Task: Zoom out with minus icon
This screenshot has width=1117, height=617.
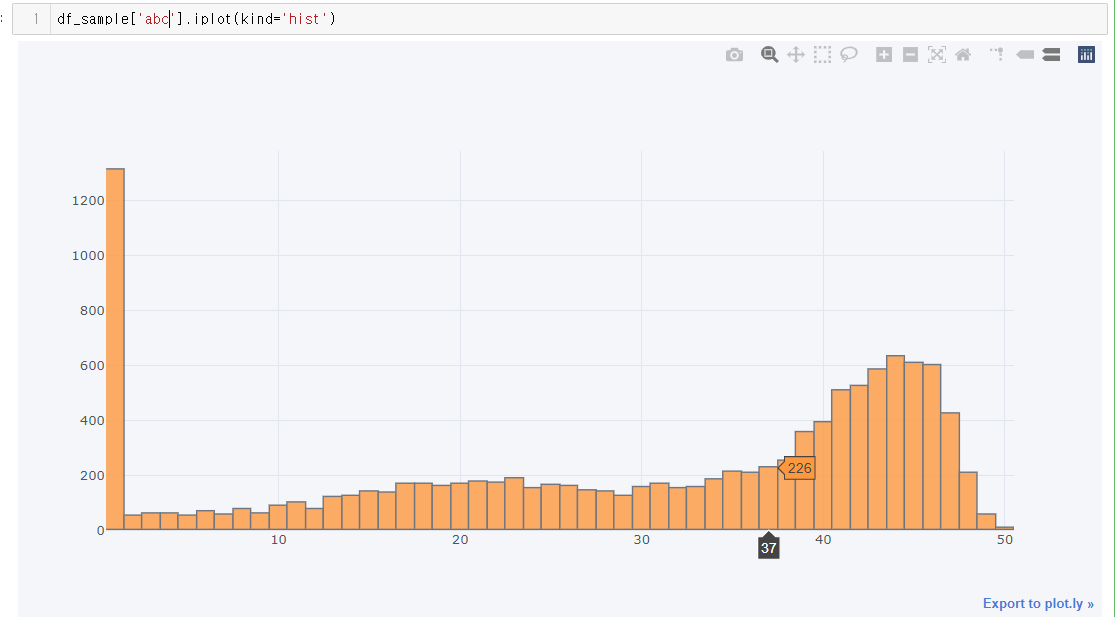Action: tap(910, 55)
